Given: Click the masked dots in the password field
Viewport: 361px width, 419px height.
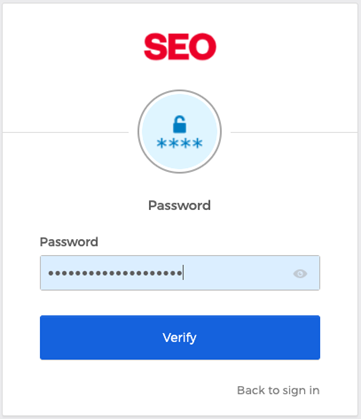Looking at the screenshot, I should click(115, 274).
